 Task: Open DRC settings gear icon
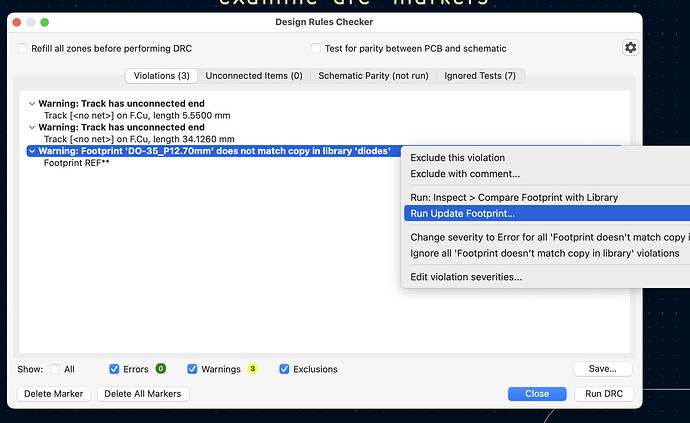(630, 48)
